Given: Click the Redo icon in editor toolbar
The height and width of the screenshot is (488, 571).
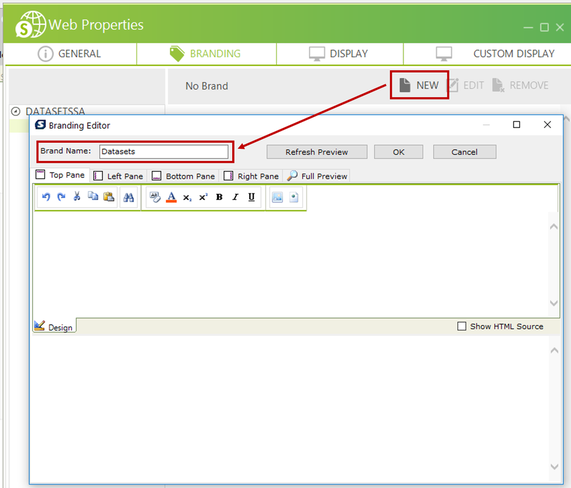Looking at the screenshot, I should click(x=61, y=197).
